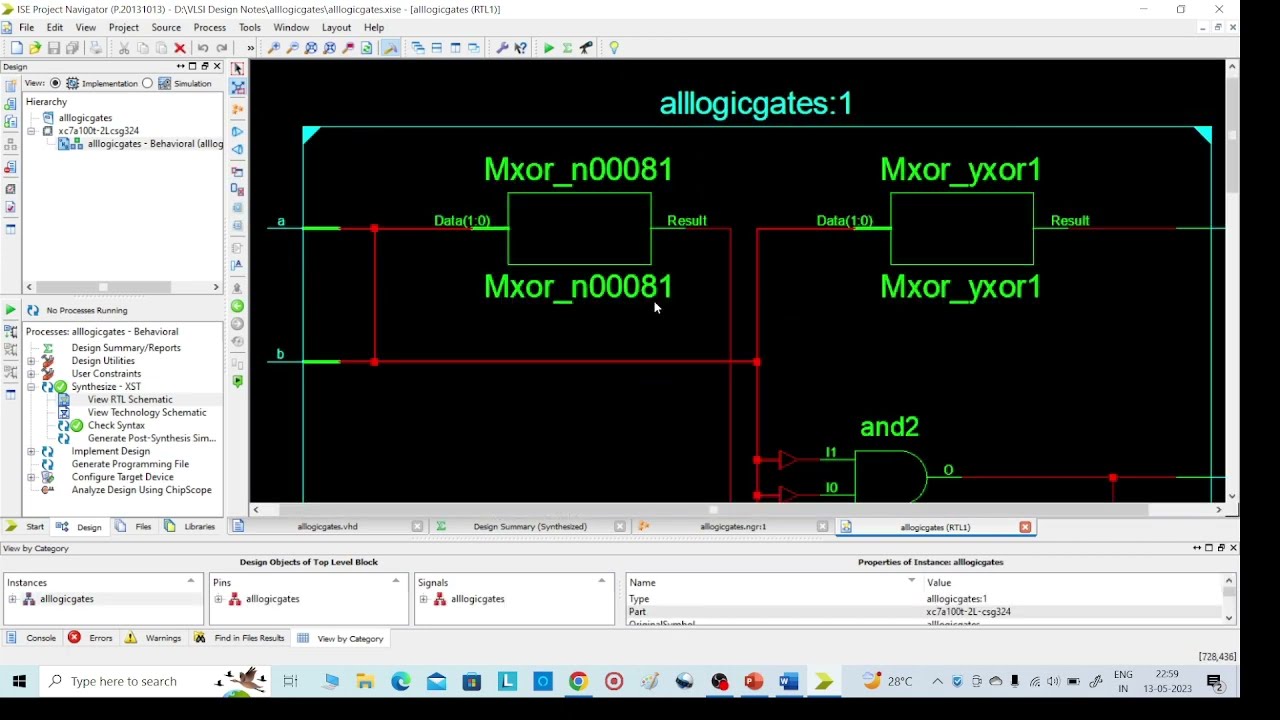
Task: Switch to the alllogicgates.ngr:1 tab
Action: 733,527
